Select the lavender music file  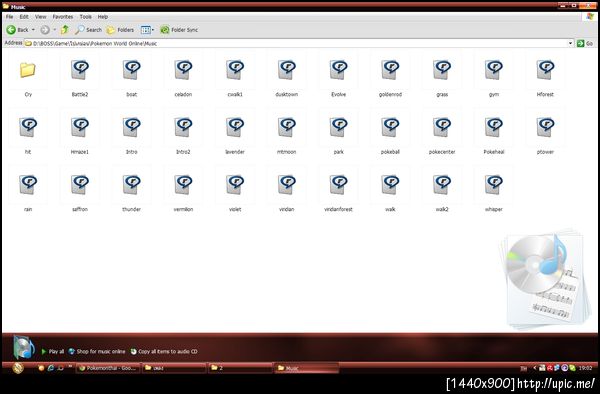click(235, 128)
